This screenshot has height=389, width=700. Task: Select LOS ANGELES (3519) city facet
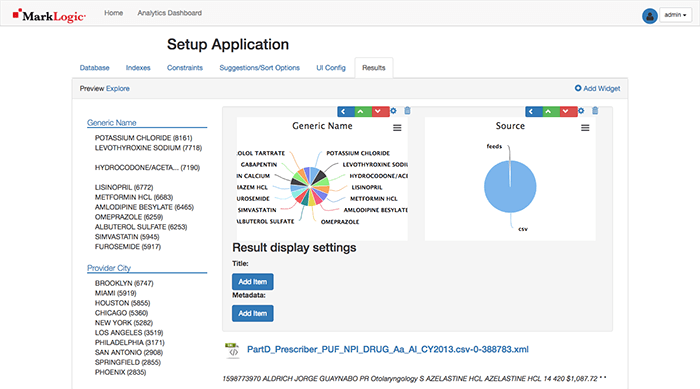(x=129, y=333)
